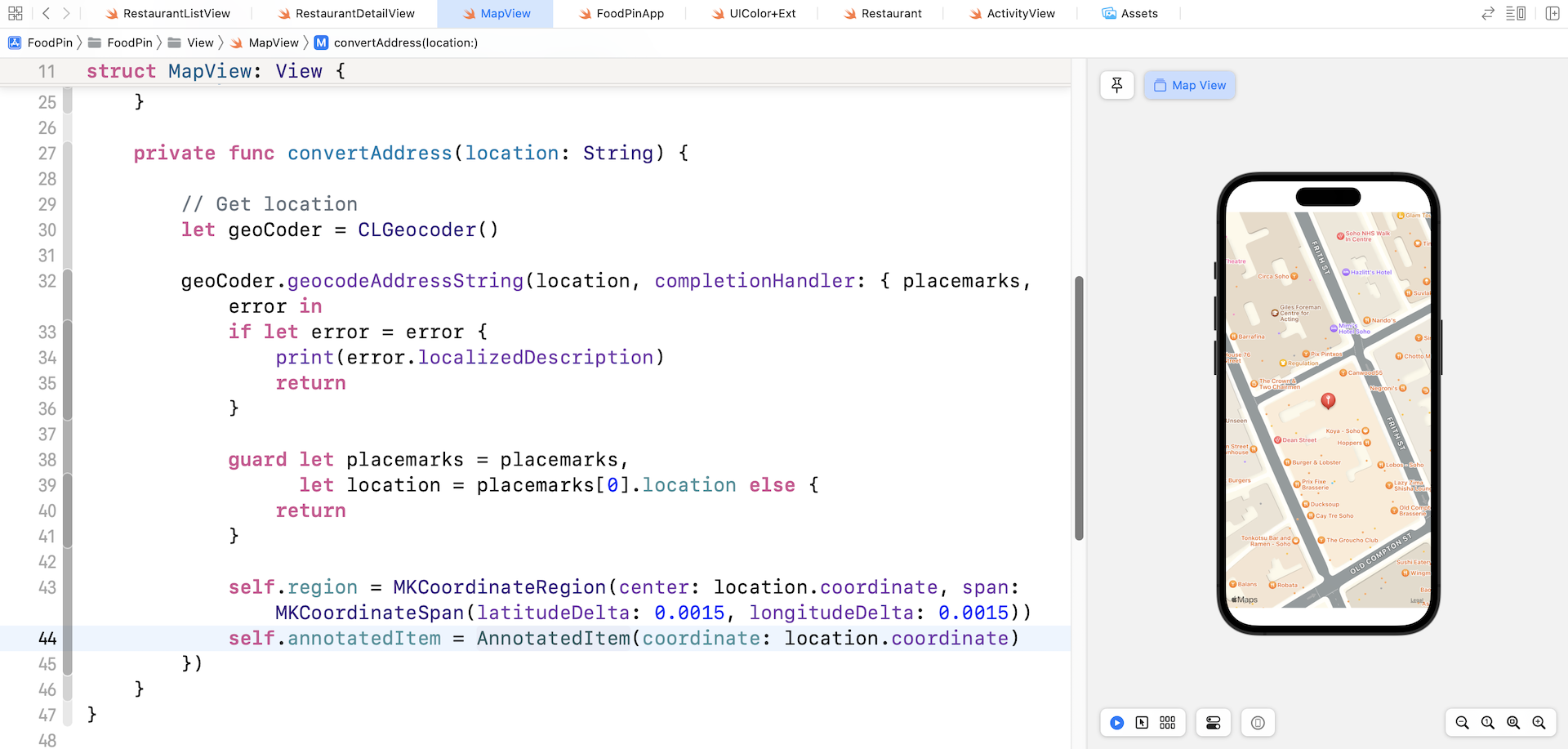Screen dimensions: 1568x749
Task: Open canvas device settings
Action: [x=1213, y=723]
